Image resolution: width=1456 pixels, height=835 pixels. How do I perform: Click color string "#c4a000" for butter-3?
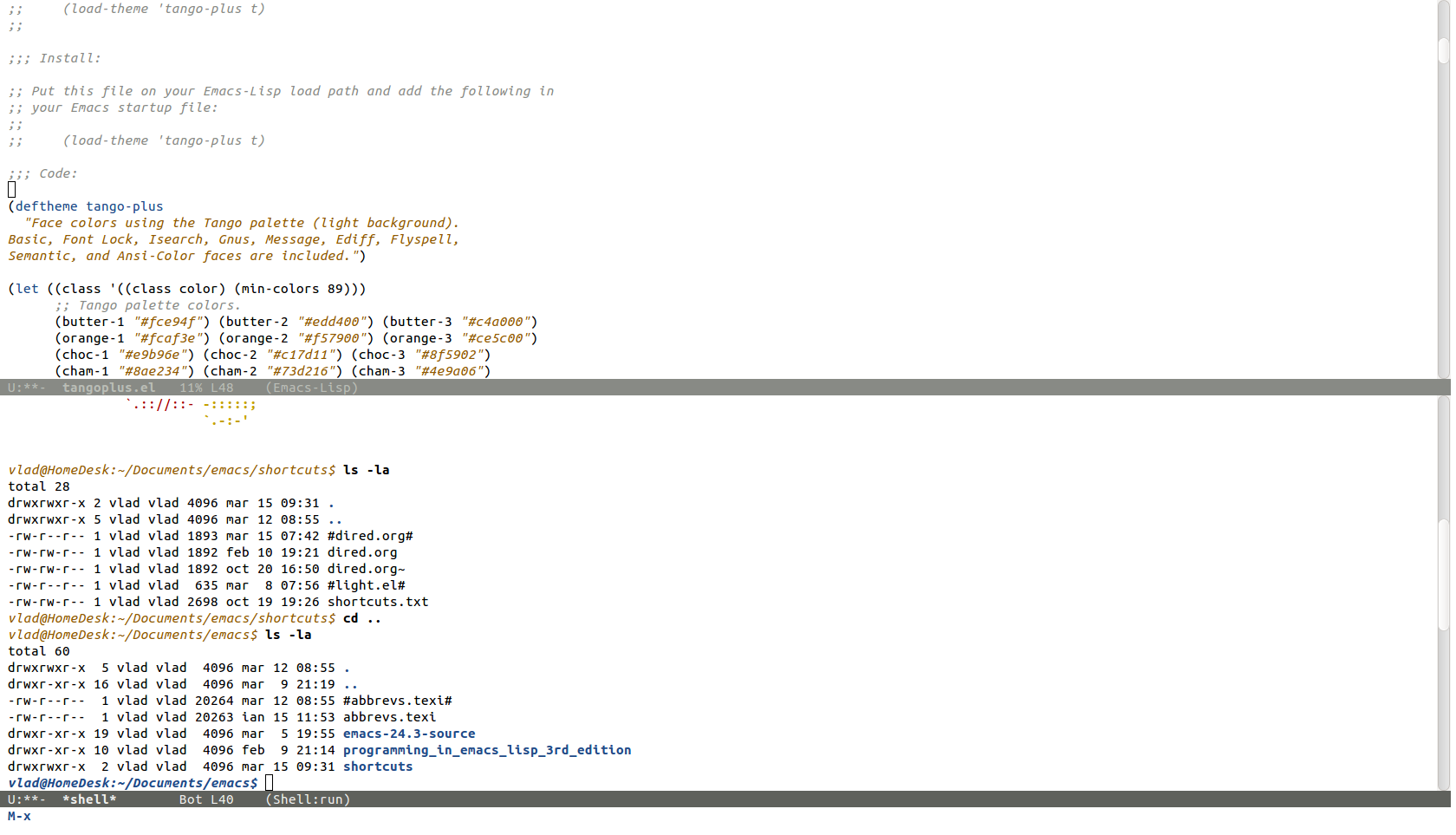(495, 322)
